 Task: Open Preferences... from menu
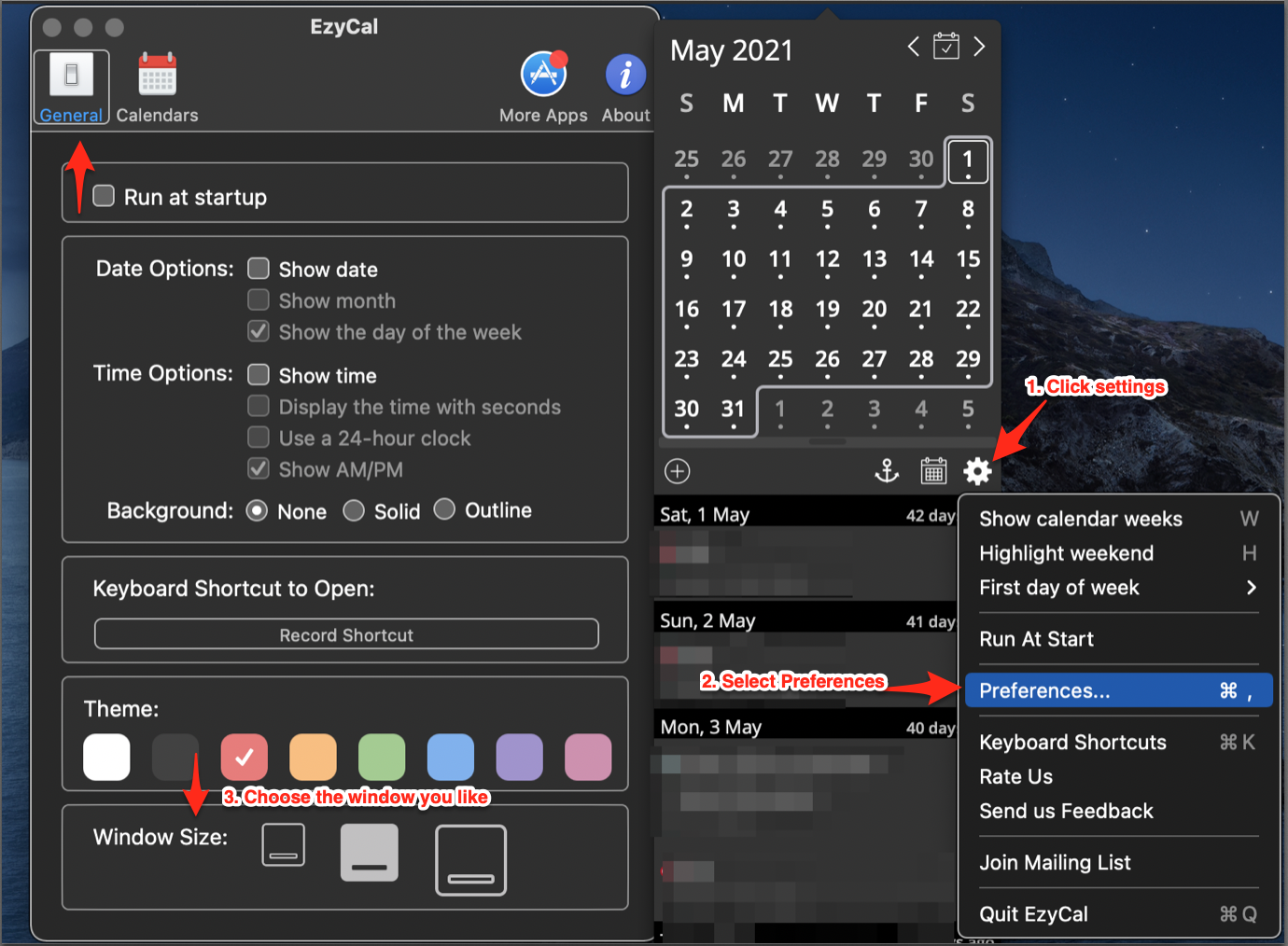[1119, 690]
